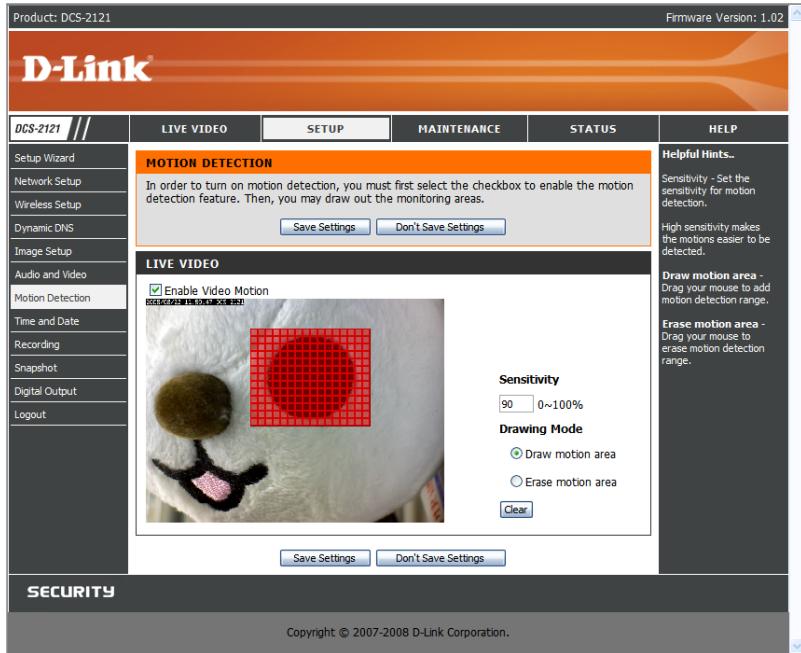This screenshot has height=653, width=801.
Task: Click the top Don't Save Settings button
Action: pyautogui.click(x=440, y=227)
